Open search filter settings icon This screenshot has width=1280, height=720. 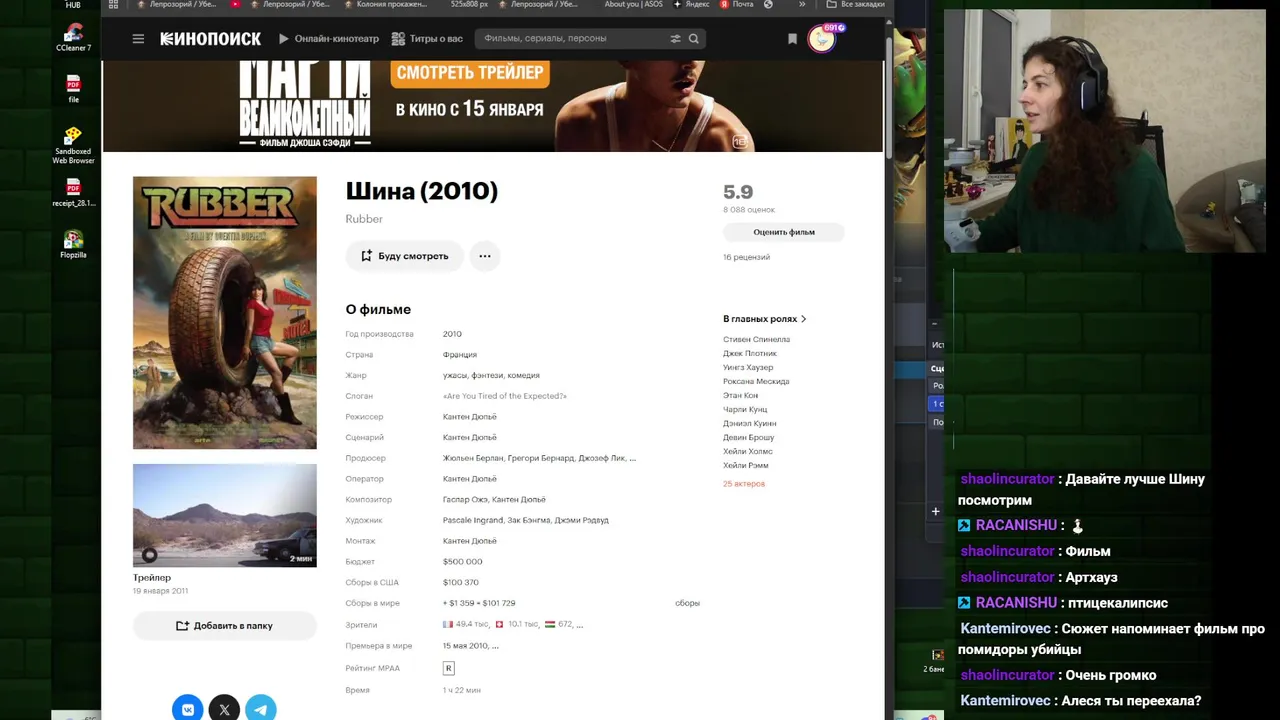(675, 39)
